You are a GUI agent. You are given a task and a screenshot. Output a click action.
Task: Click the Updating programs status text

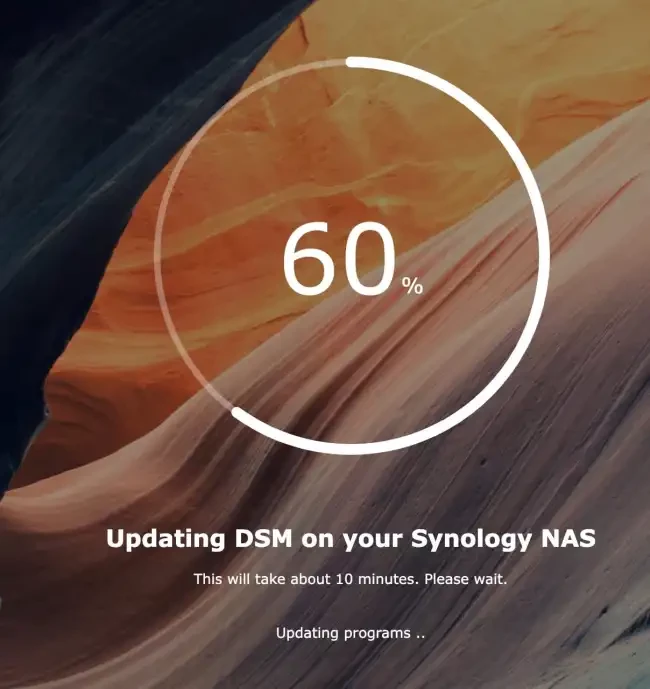point(350,633)
